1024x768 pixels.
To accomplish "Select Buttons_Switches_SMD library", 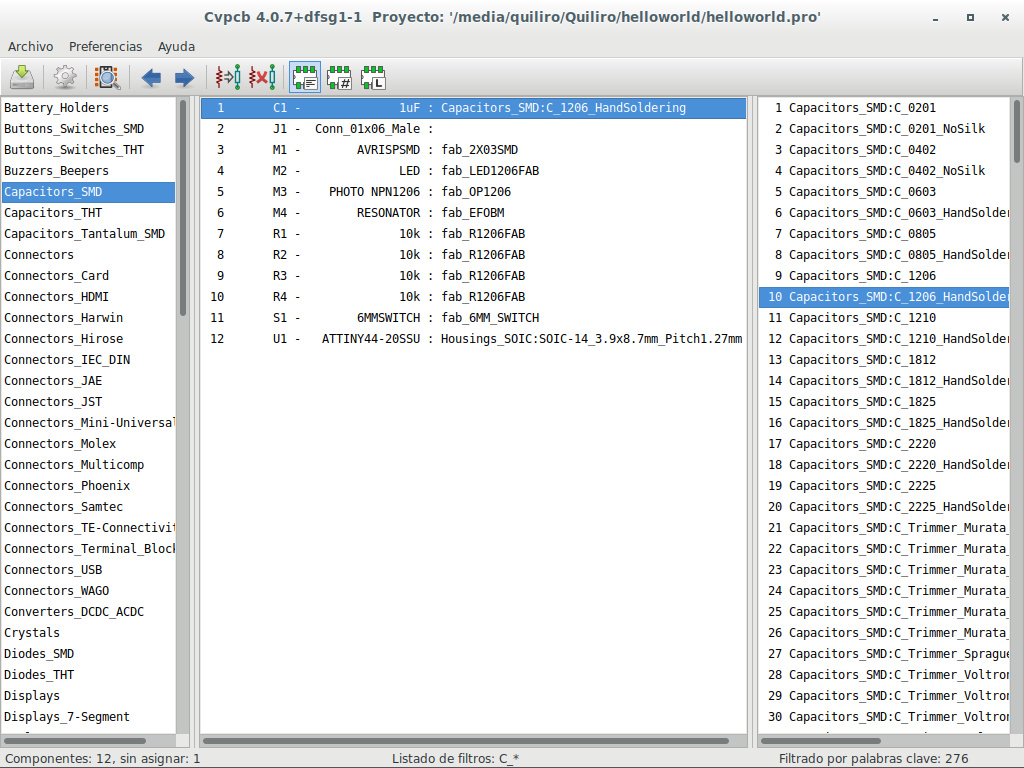I will [89, 129].
